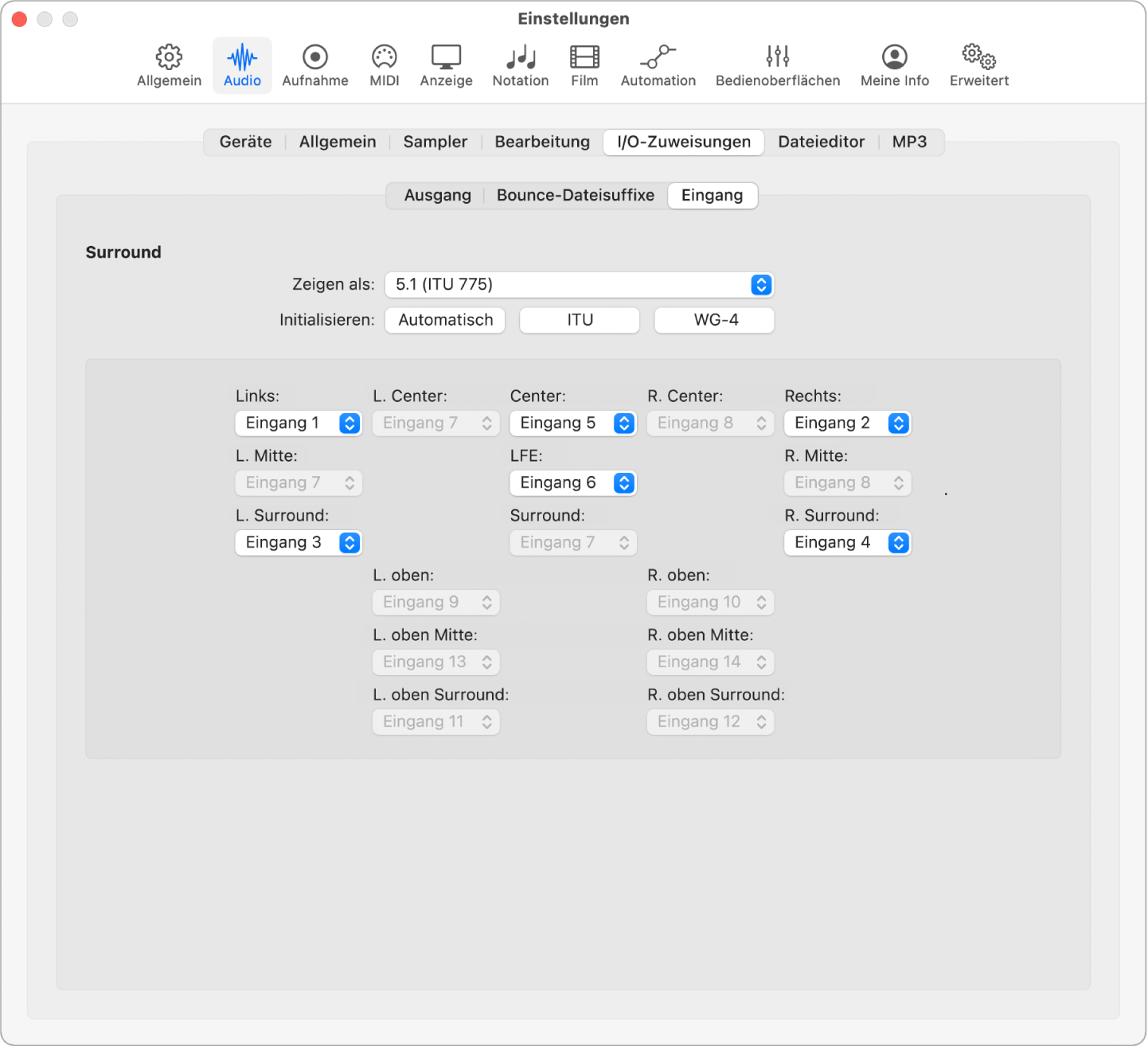Screen dimensions: 1148x1046
Task: Click the R. oben Mitte dropdown
Action: [711, 662]
